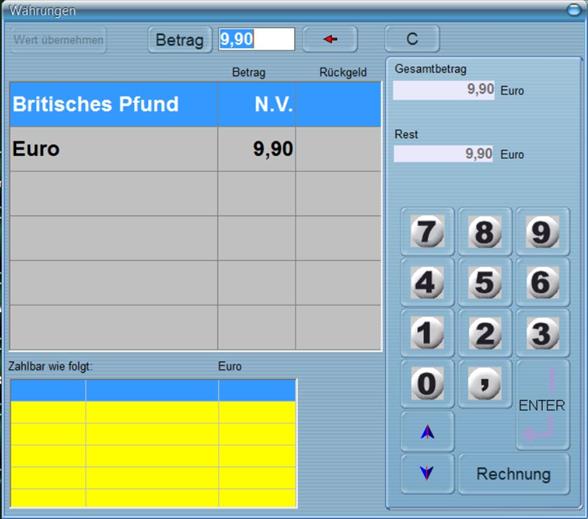The height and width of the screenshot is (519, 588).
Task: Tap the number 0 keypad button
Action: pos(427,384)
